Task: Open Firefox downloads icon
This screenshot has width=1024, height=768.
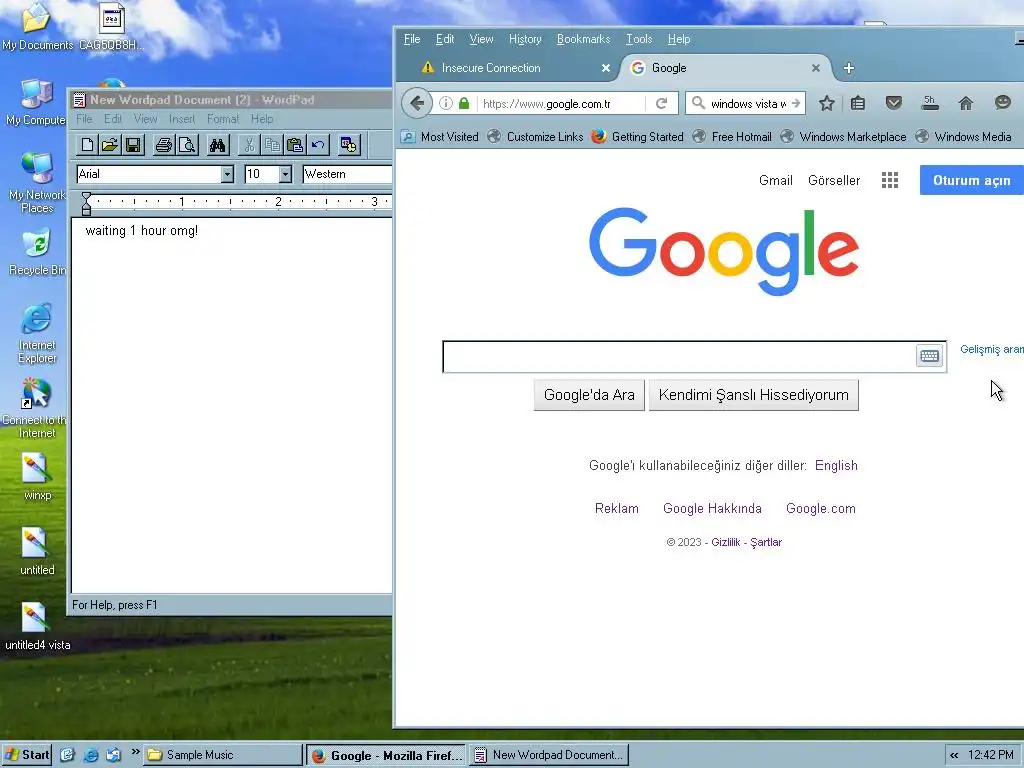Action: pos(929,103)
